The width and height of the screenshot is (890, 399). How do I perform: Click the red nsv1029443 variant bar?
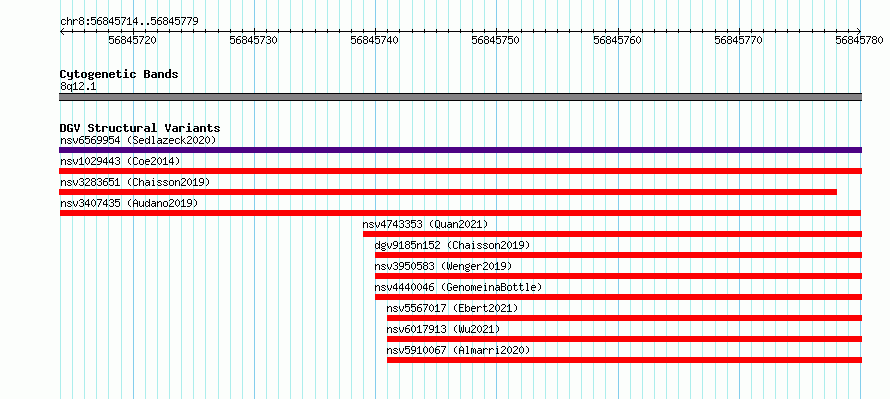[x=460, y=171]
